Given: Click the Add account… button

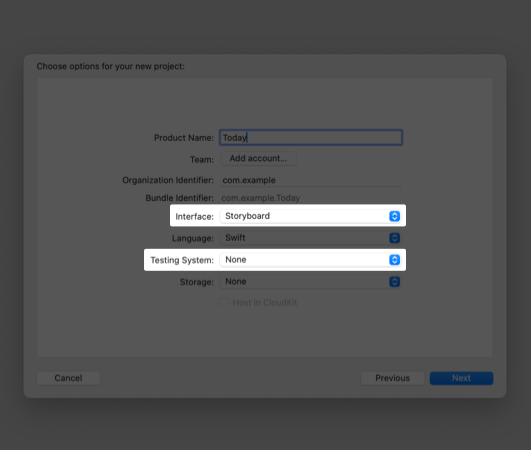Looking at the screenshot, I should click(x=258, y=158).
